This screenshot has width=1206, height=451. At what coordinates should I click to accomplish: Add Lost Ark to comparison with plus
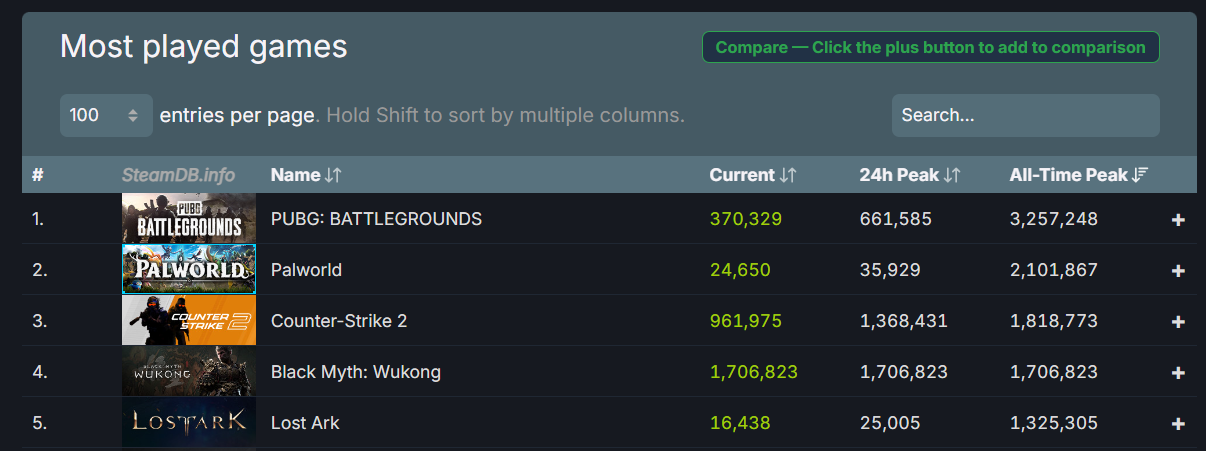(1178, 424)
